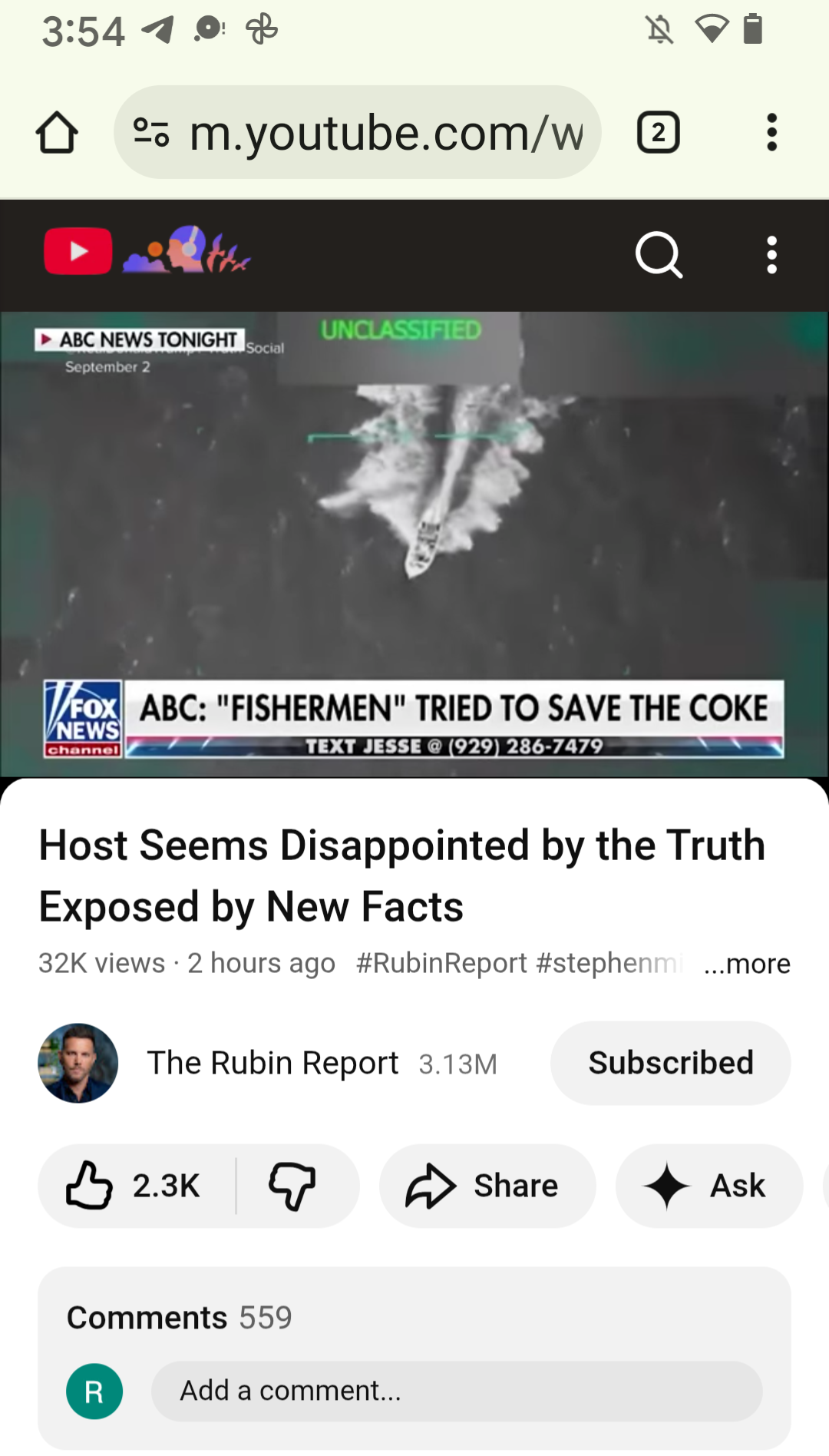Tap the browser home icon
The image size is (829, 1456).
(58, 133)
